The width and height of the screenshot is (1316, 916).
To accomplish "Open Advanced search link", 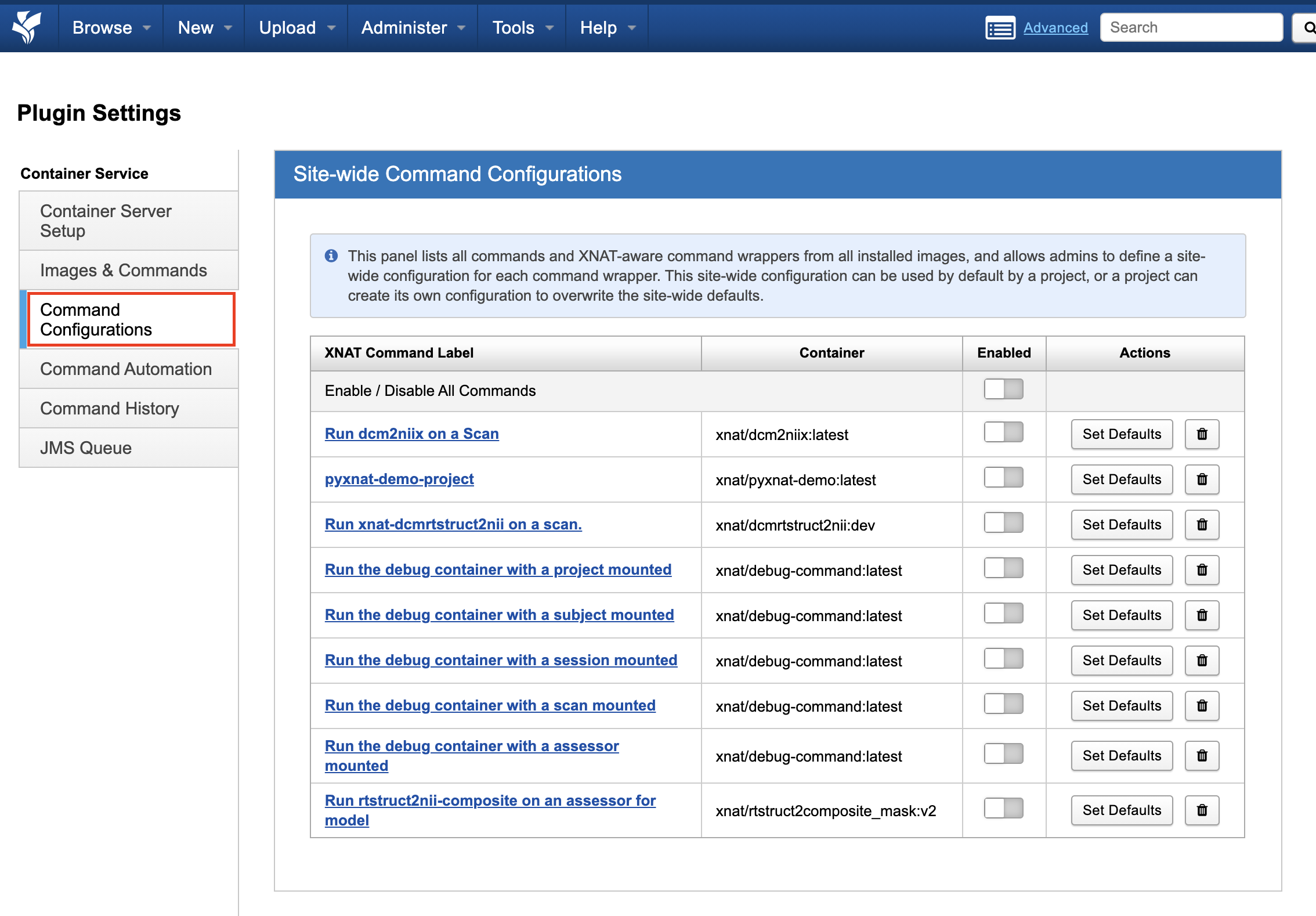I will [x=1055, y=28].
